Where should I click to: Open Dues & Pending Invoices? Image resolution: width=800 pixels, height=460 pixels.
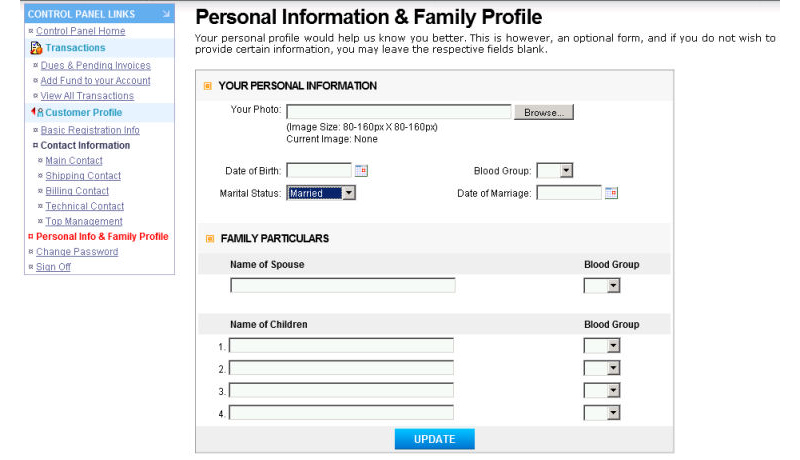pyautogui.click(x=95, y=65)
